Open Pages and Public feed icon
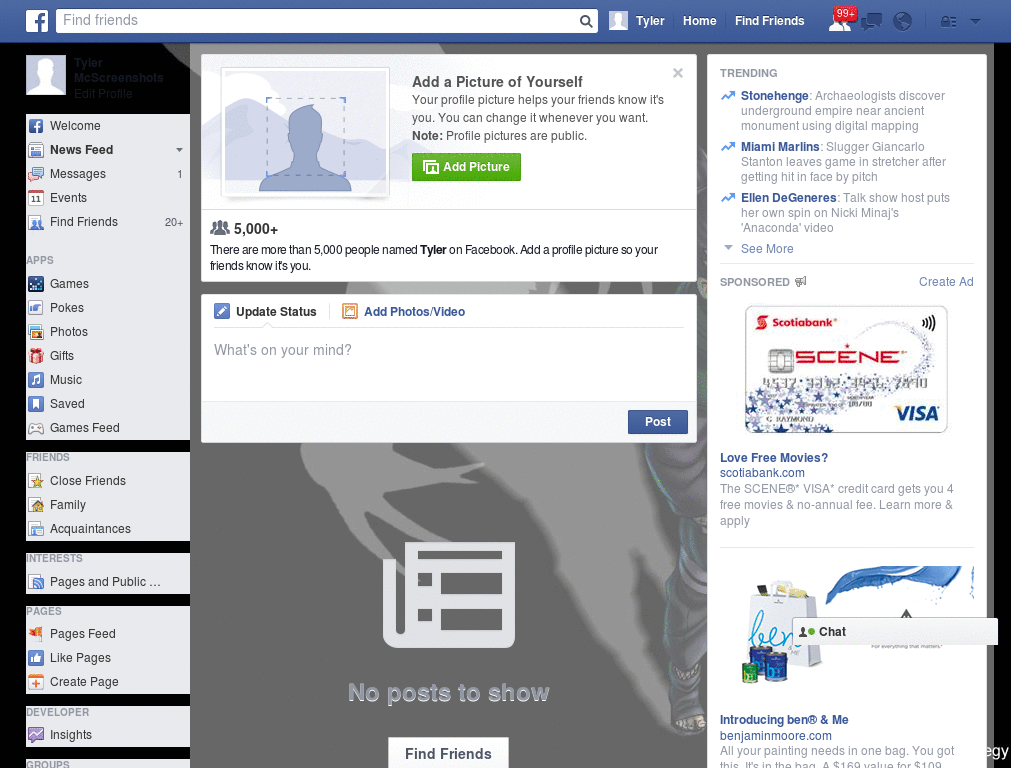This screenshot has height=768, width=1024. click(x=36, y=582)
